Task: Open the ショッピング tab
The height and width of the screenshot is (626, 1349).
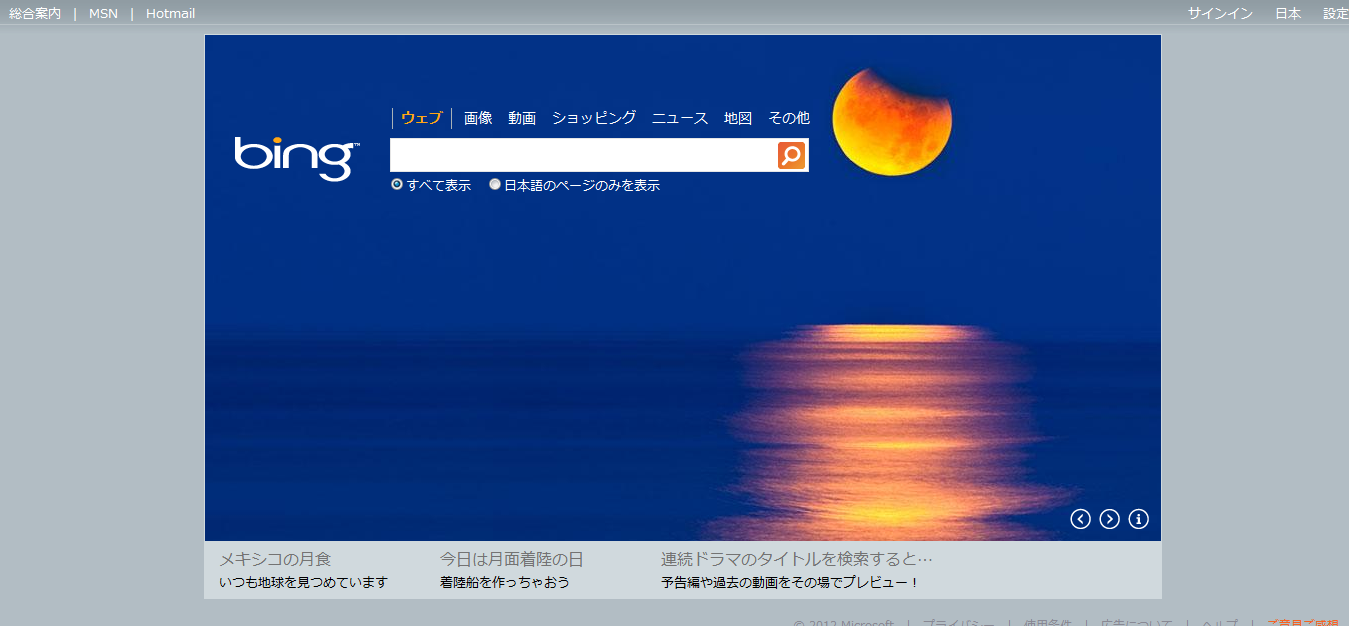Action: [x=593, y=118]
